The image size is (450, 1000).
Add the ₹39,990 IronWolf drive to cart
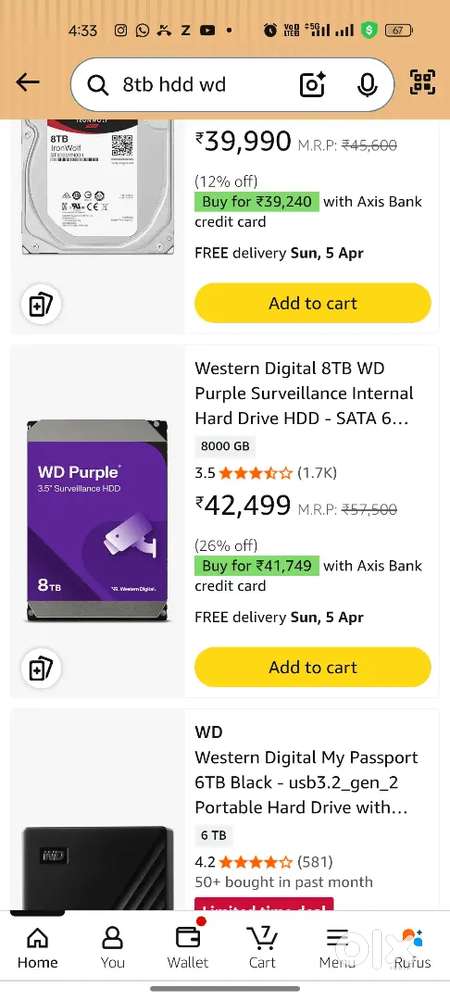click(x=313, y=303)
